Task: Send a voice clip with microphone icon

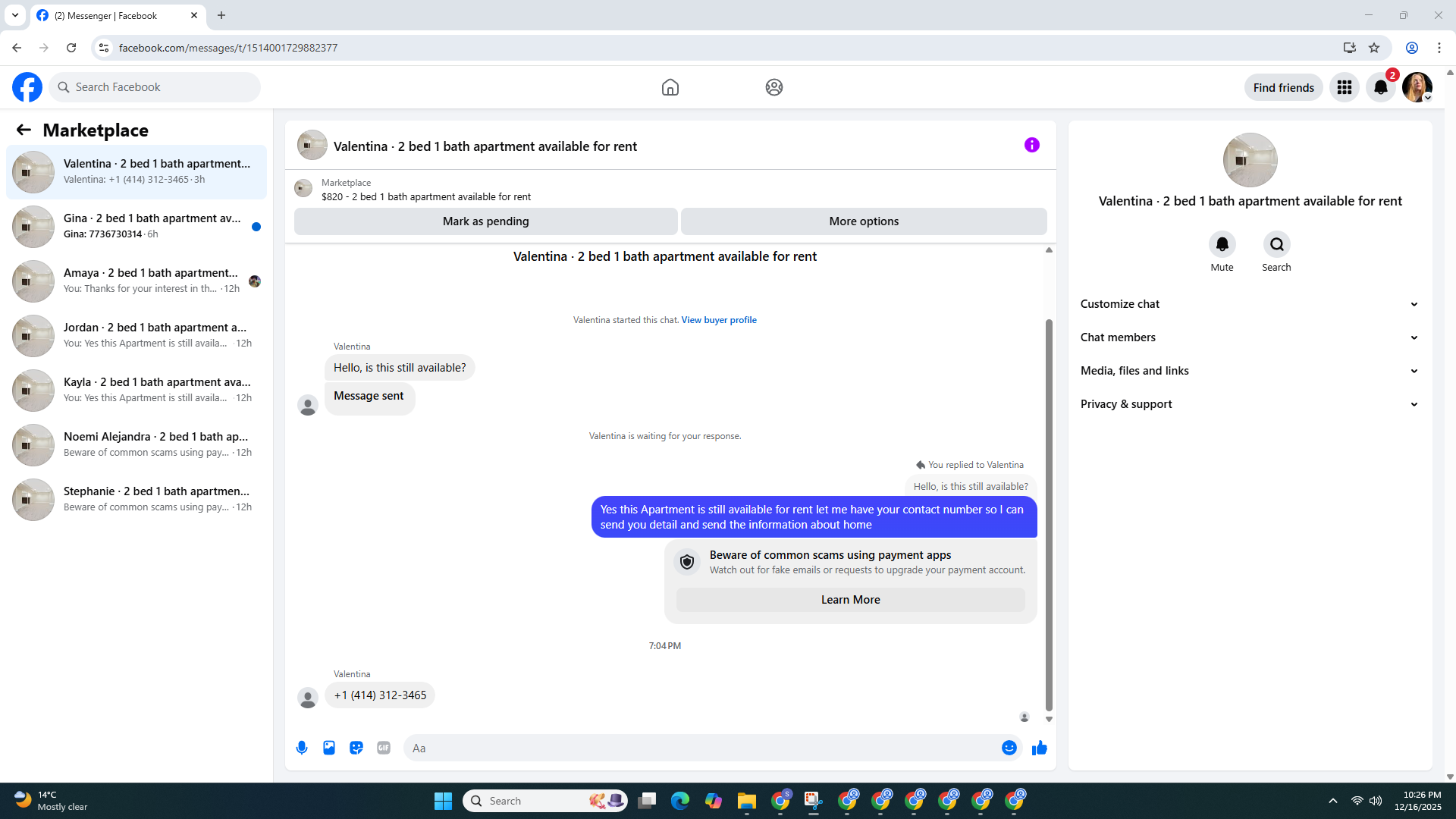Action: [302, 748]
